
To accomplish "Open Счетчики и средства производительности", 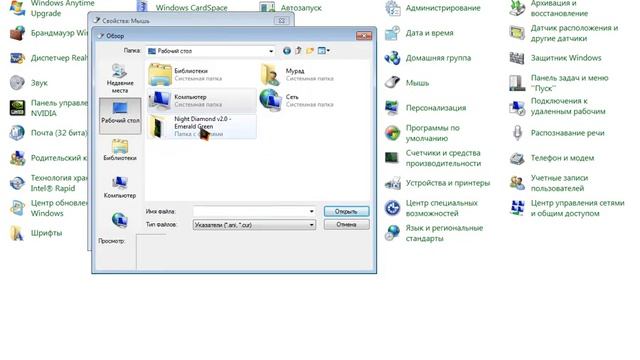I will pyautogui.click(x=433, y=158).
